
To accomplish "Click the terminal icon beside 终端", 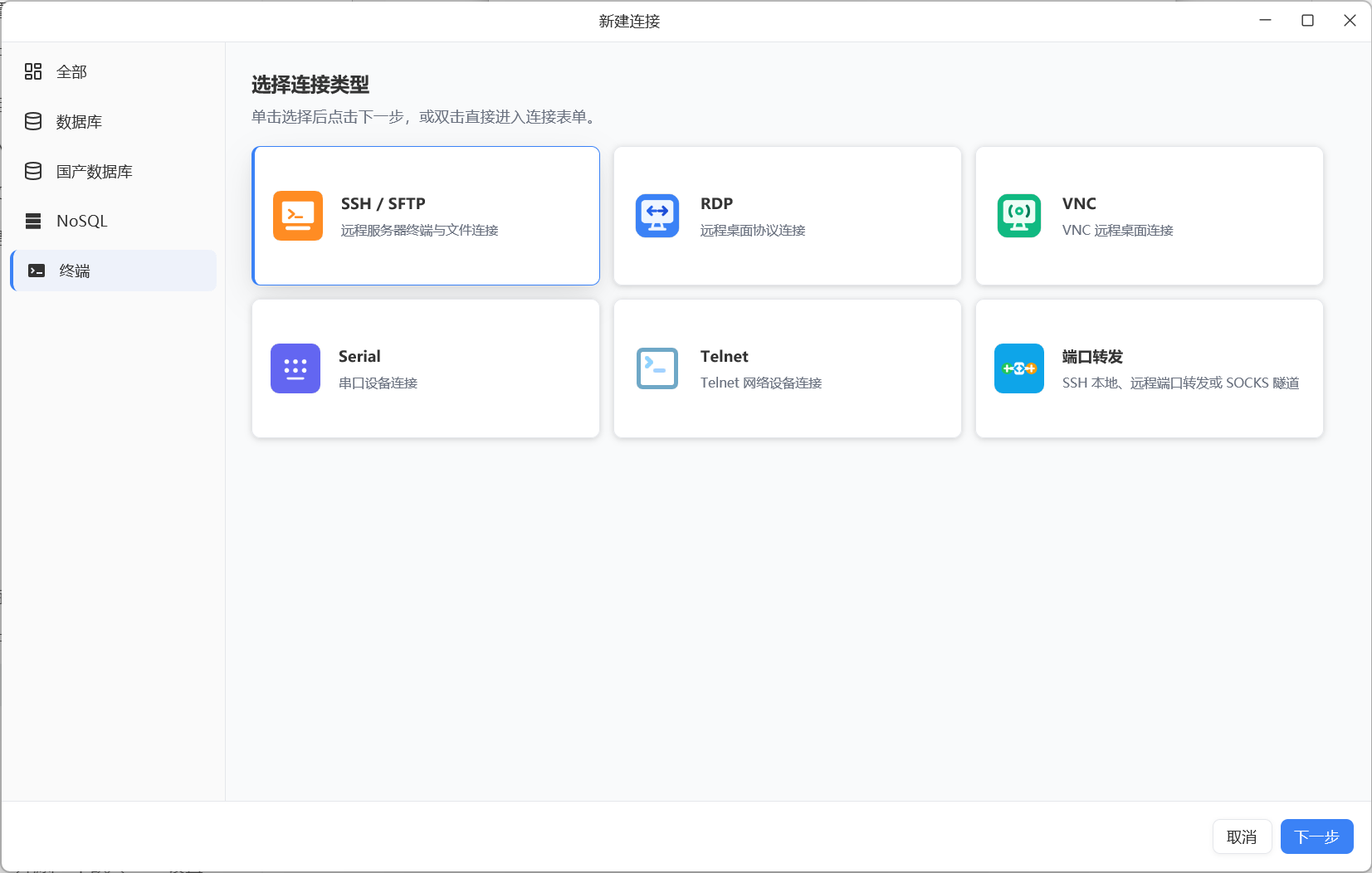I will pyautogui.click(x=37, y=271).
